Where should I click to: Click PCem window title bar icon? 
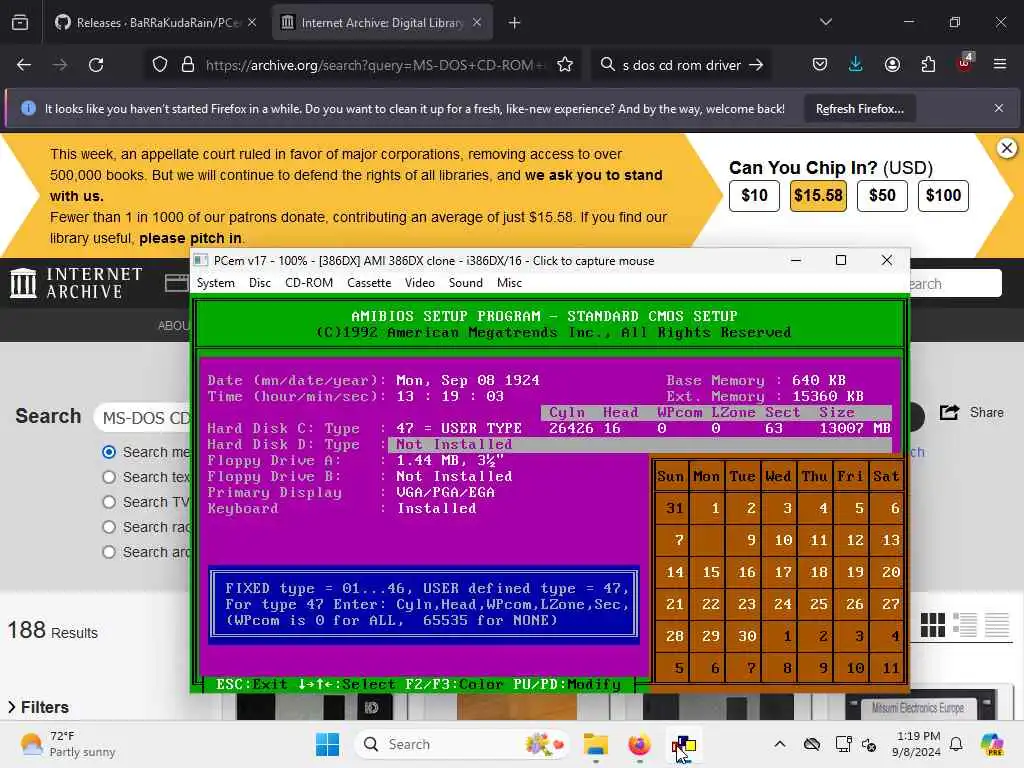(x=201, y=260)
